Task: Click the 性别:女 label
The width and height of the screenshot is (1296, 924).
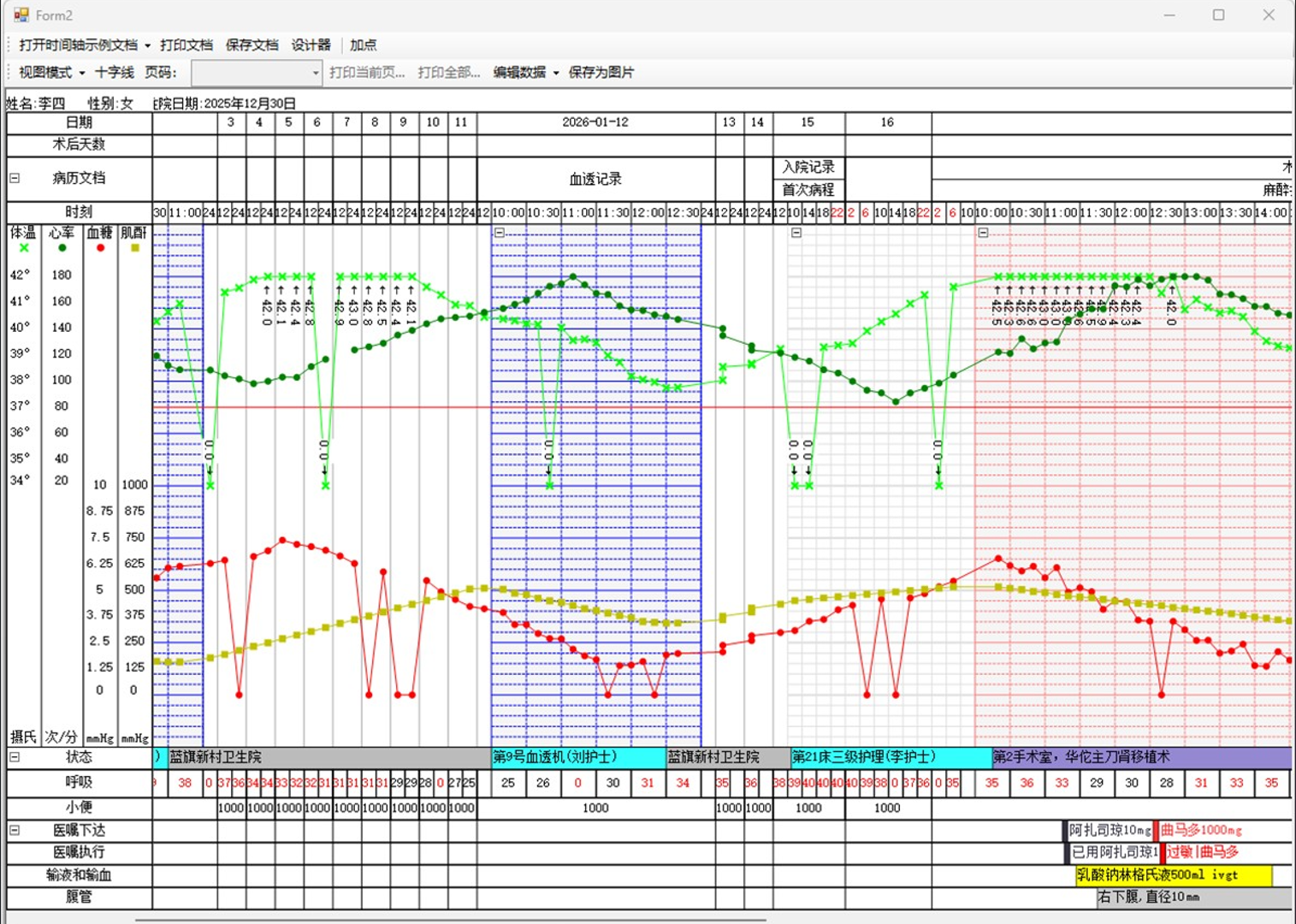Action: 110,104
